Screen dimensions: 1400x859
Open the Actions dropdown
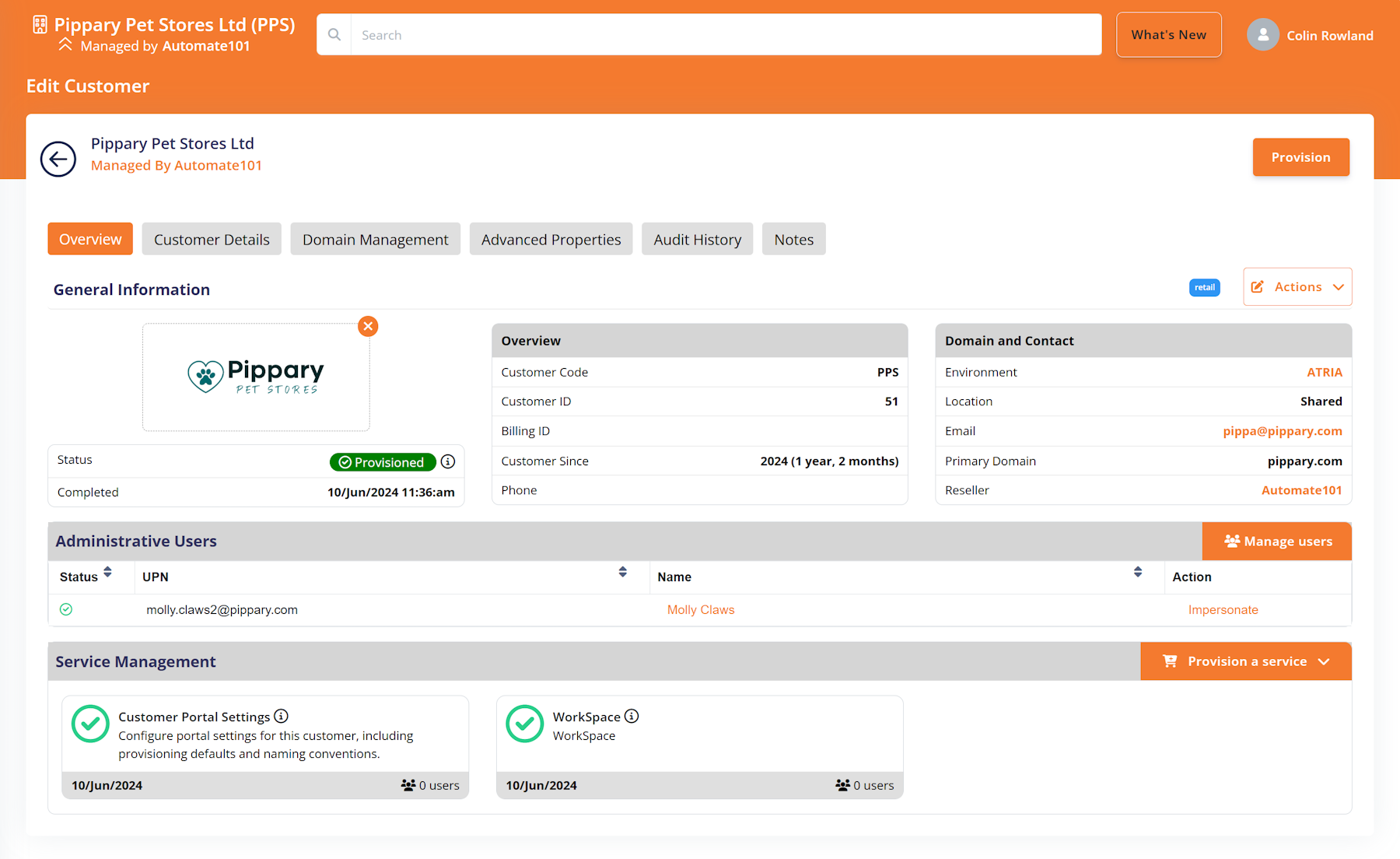[1297, 286]
